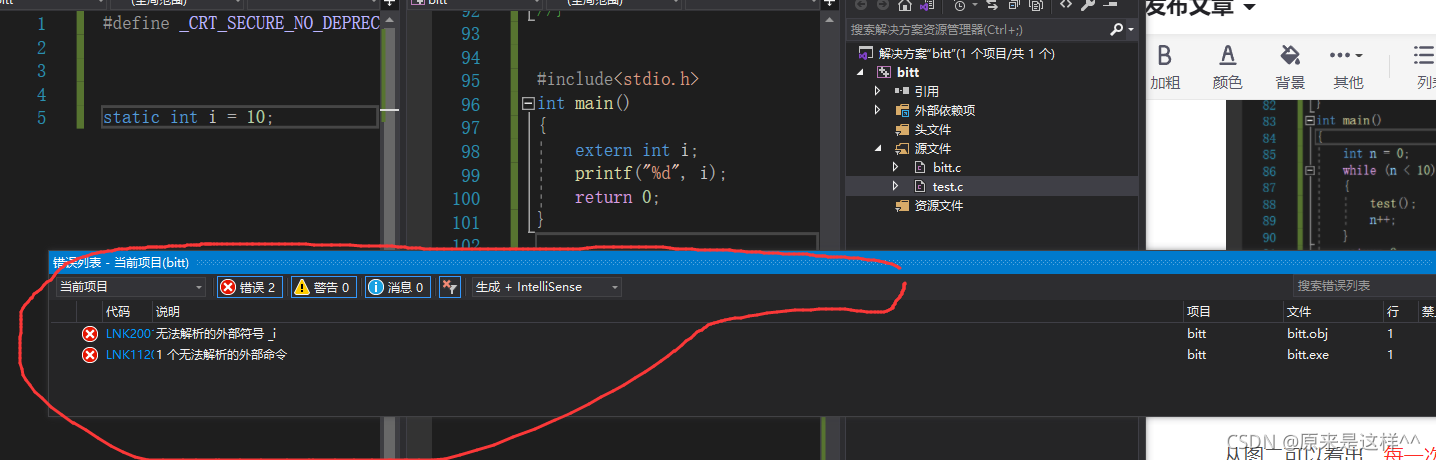Click the error icon on LNK1120 row
Image resolution: width=1436 pixels, height=460 pixels.
coord(89,354)
